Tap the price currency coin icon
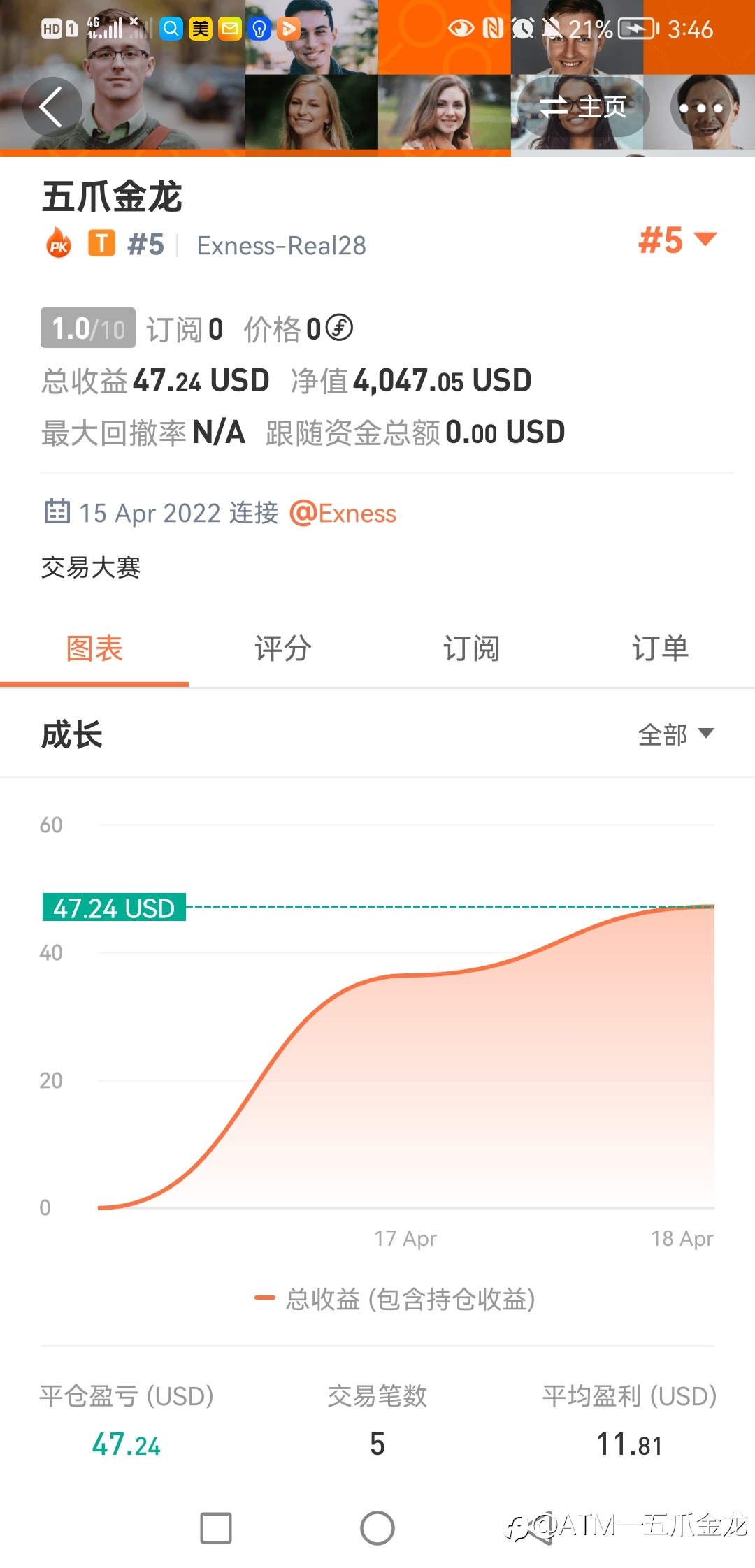The height and width of the screenshot is (1568, 755). [x=340, y=327]
